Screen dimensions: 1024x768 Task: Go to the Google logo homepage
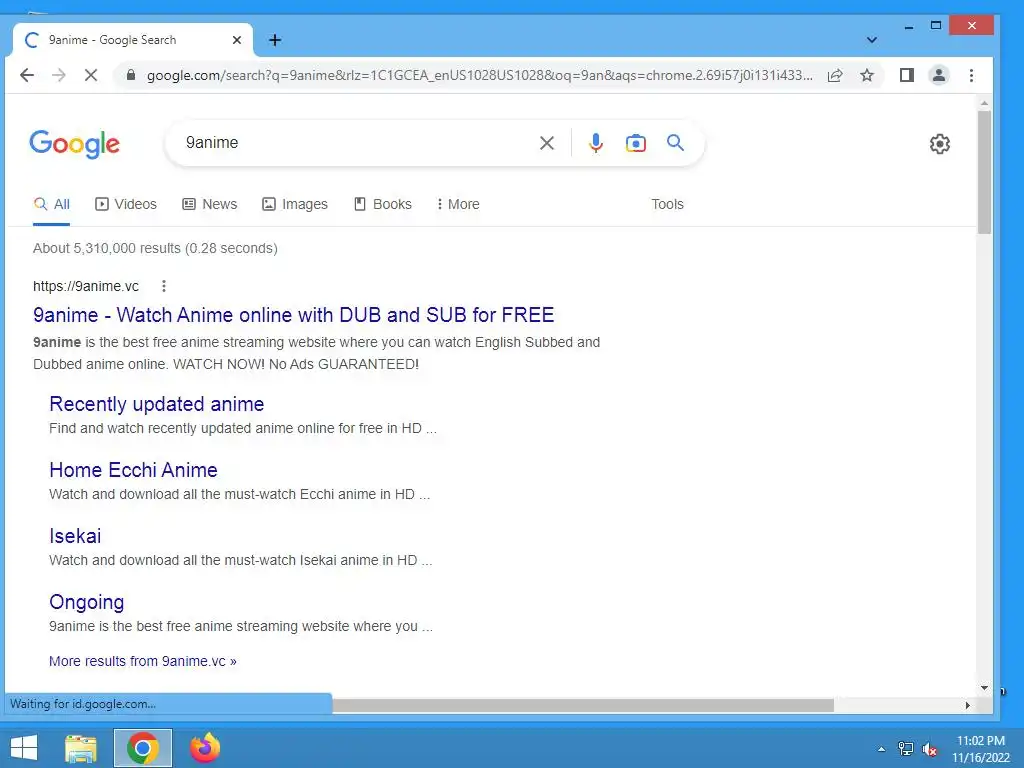click(x=74, y=144)
